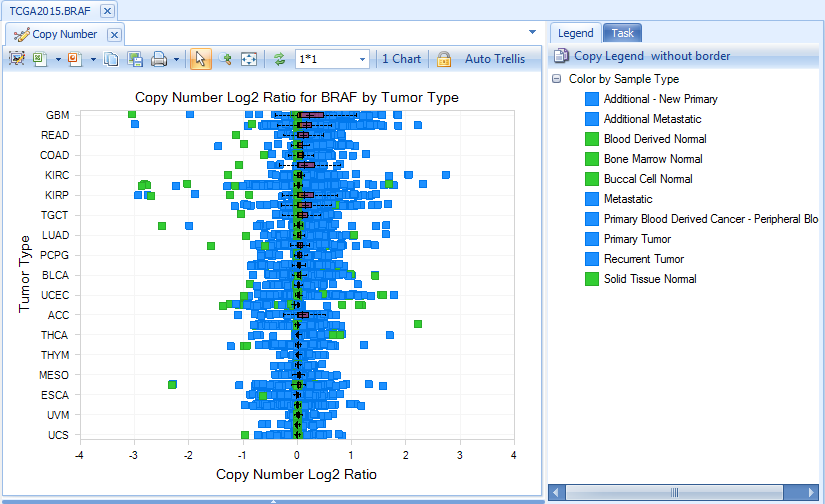Click 'Color by Sample Type' heading
This screenshot has height=504, width=825.
(x=623, y=79)
